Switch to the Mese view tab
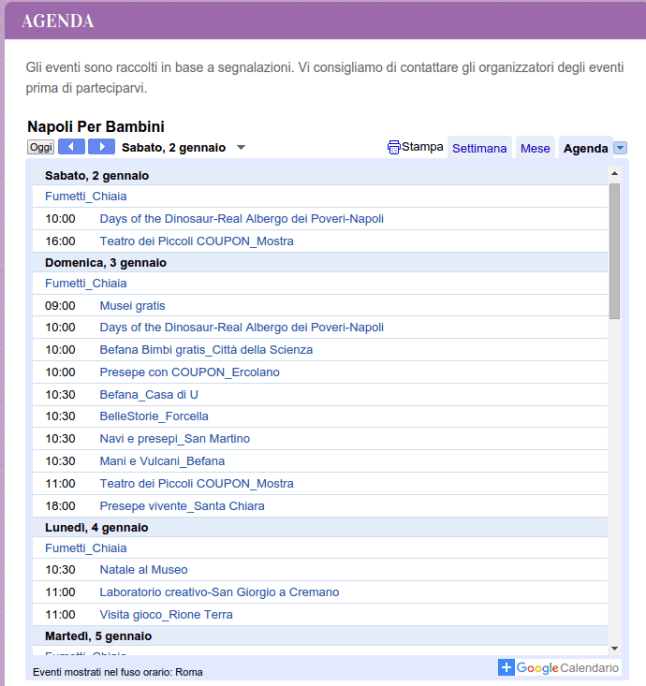Screen dimensions: 646x686 tap(535, 148)
